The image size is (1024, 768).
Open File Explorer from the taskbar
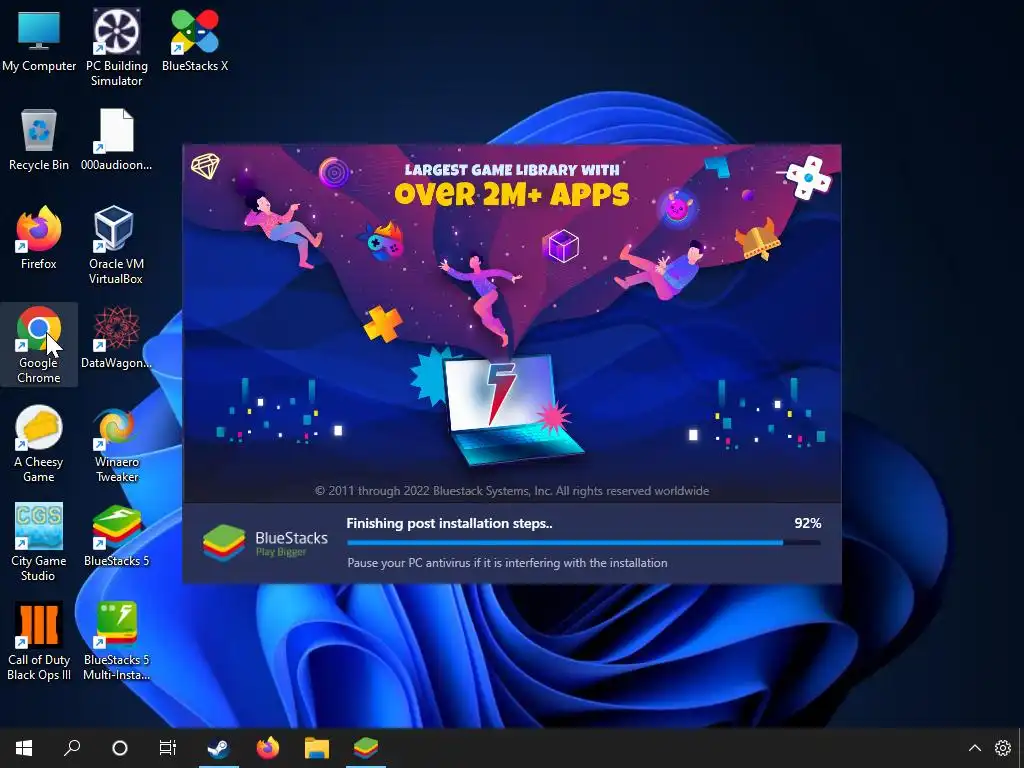[x=317, y=748]
